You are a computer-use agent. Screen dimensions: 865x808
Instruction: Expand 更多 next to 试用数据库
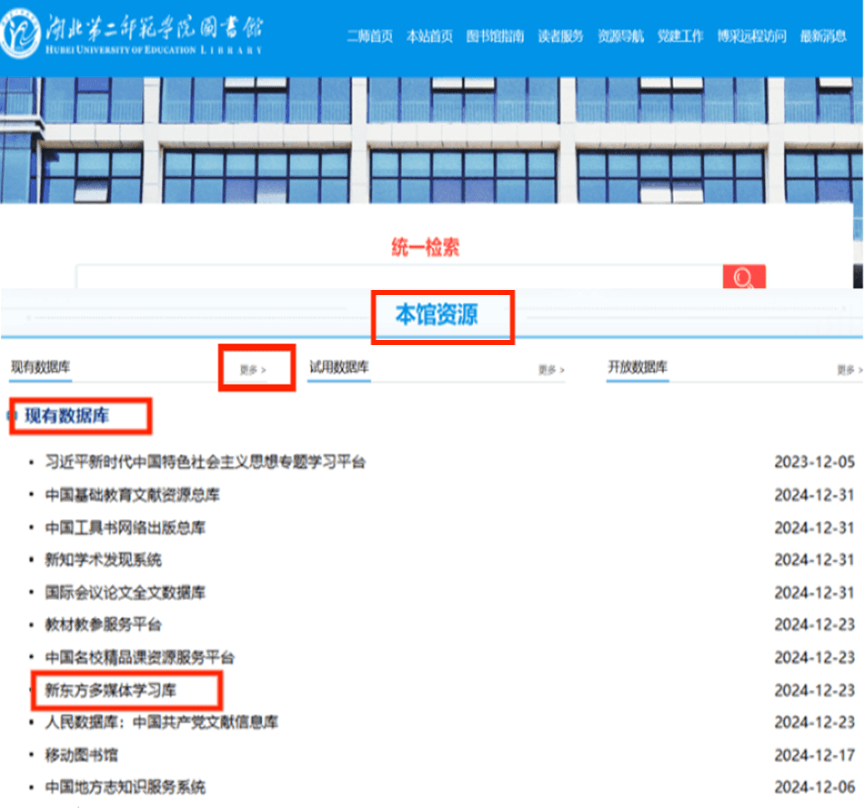(551, 370)
